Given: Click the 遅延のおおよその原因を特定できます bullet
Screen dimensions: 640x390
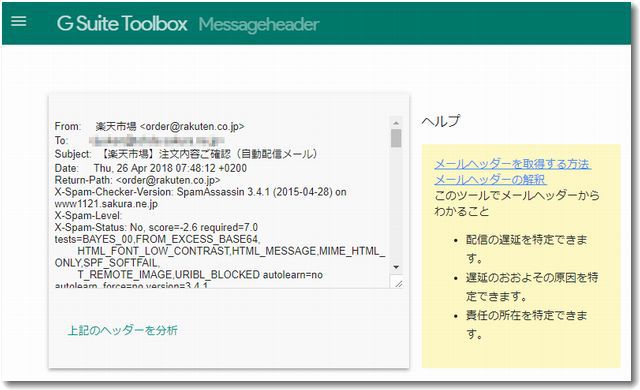Looking at the screenshot, I should tap(532, 287).
